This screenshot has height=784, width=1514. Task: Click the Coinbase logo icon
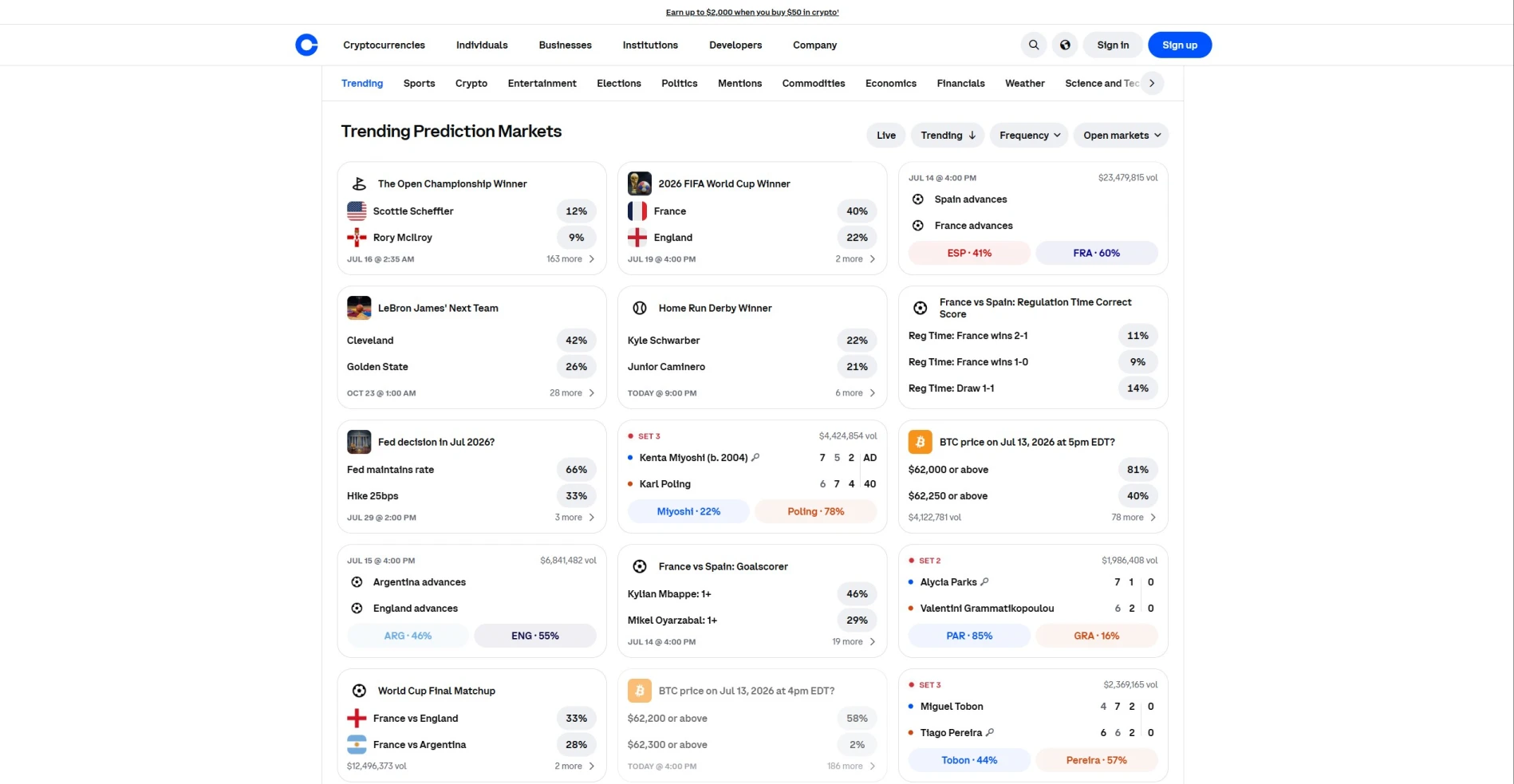point(306,45)
